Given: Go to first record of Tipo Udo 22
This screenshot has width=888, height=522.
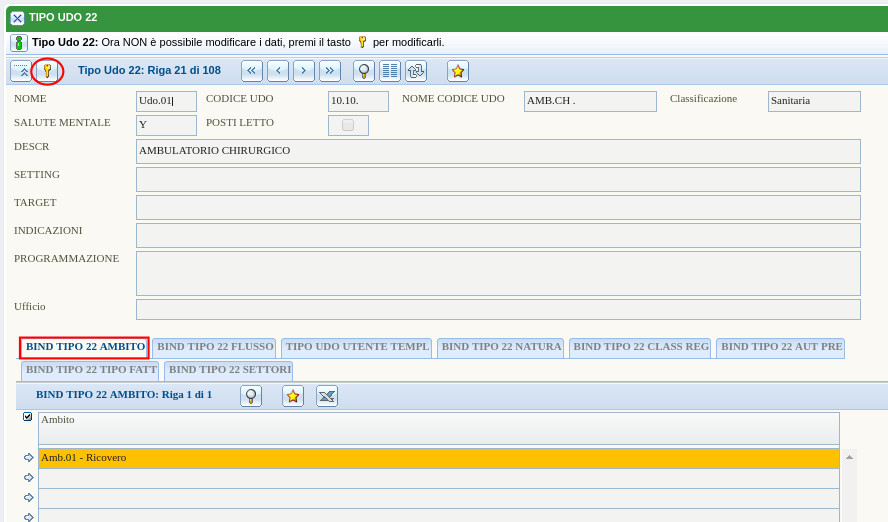Looking at the screenshot, I should click(251, 71).
